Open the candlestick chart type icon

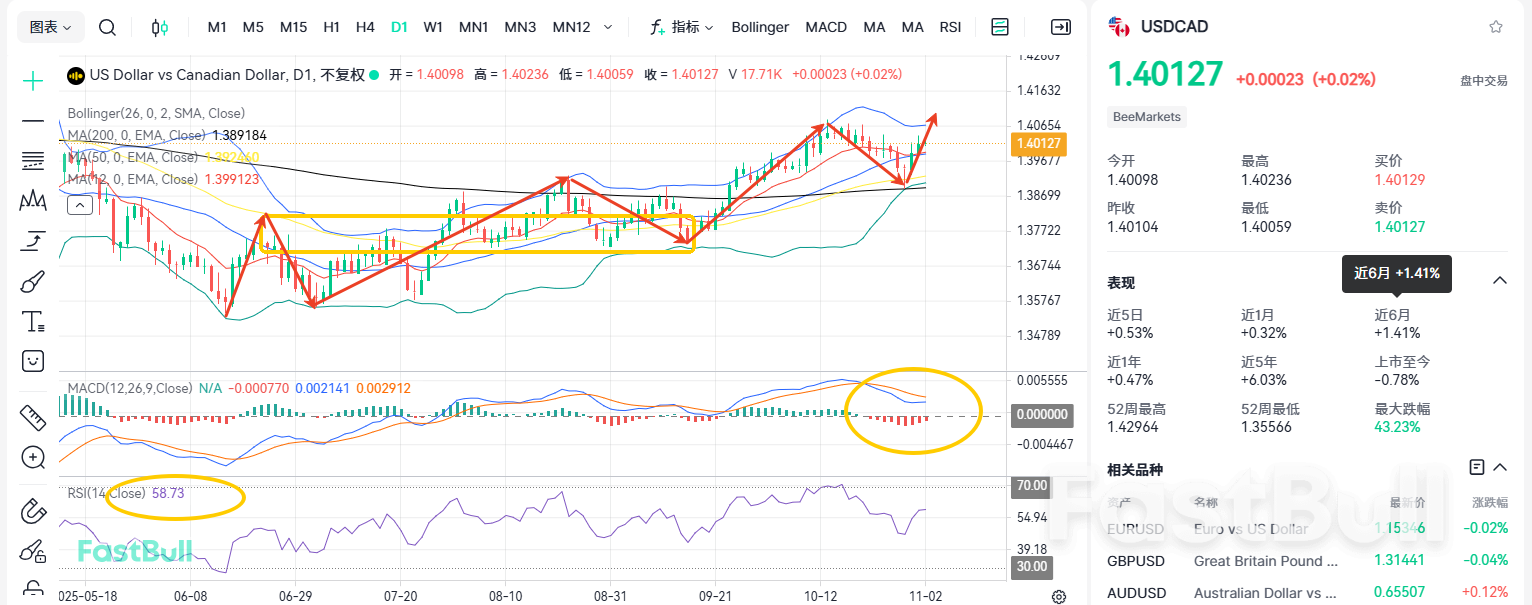[x=159, y=27]
